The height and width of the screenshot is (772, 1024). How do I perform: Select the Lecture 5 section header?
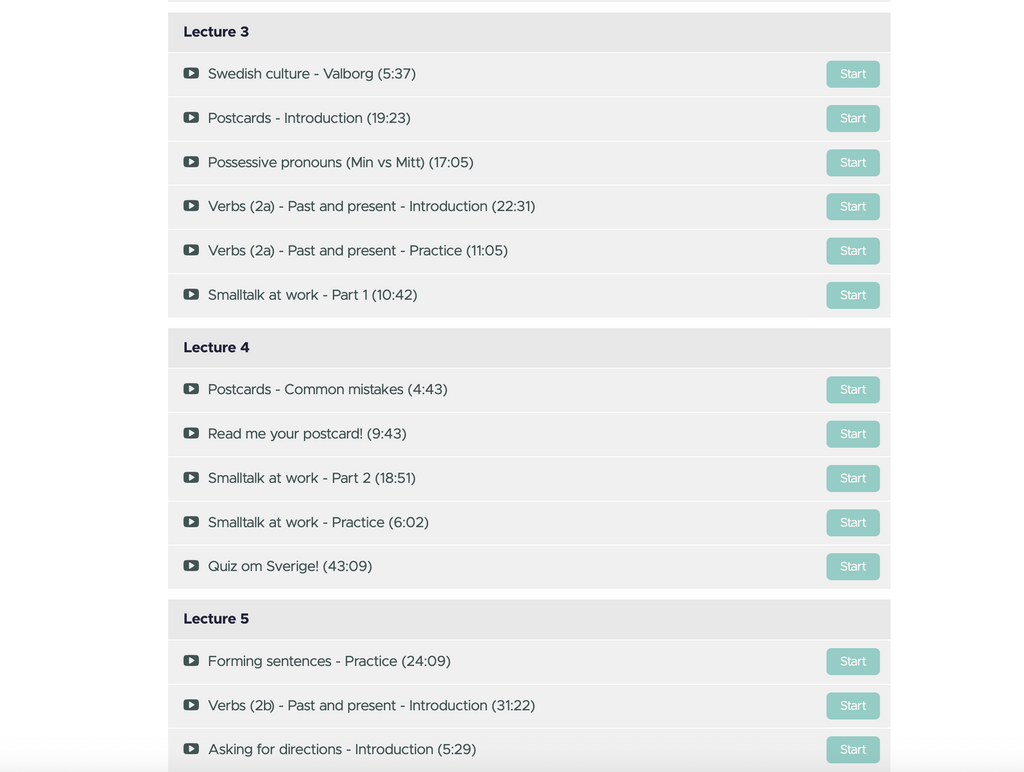529,619
